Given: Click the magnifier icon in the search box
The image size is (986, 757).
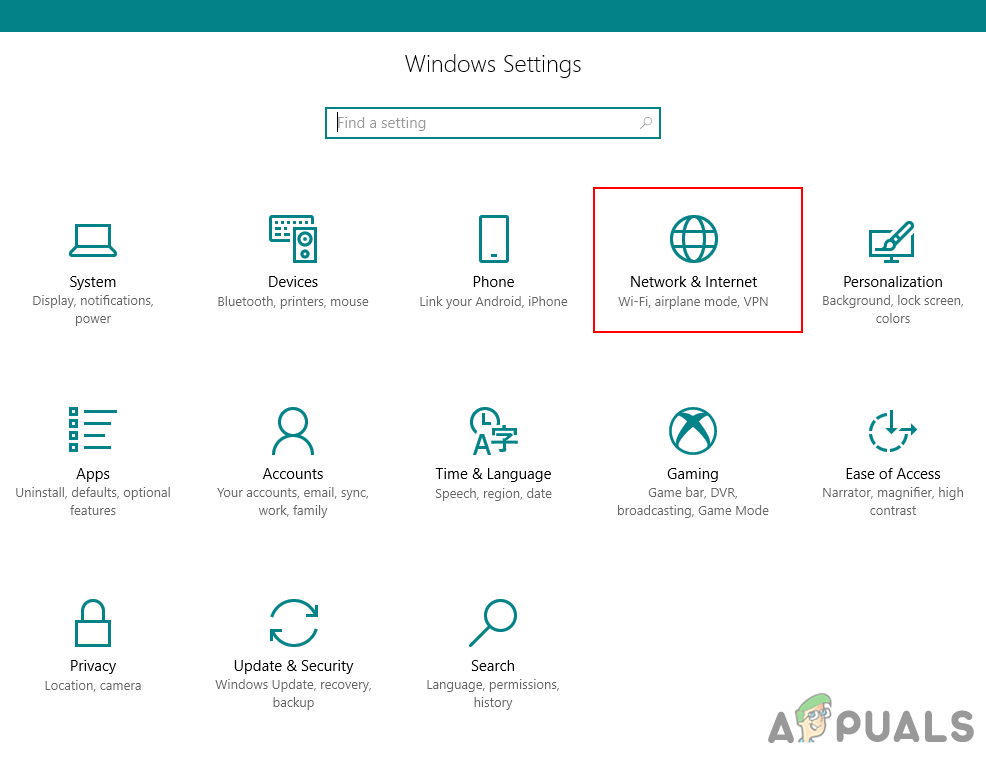Looking at the screenshot, I should click(x=646, y=122).
